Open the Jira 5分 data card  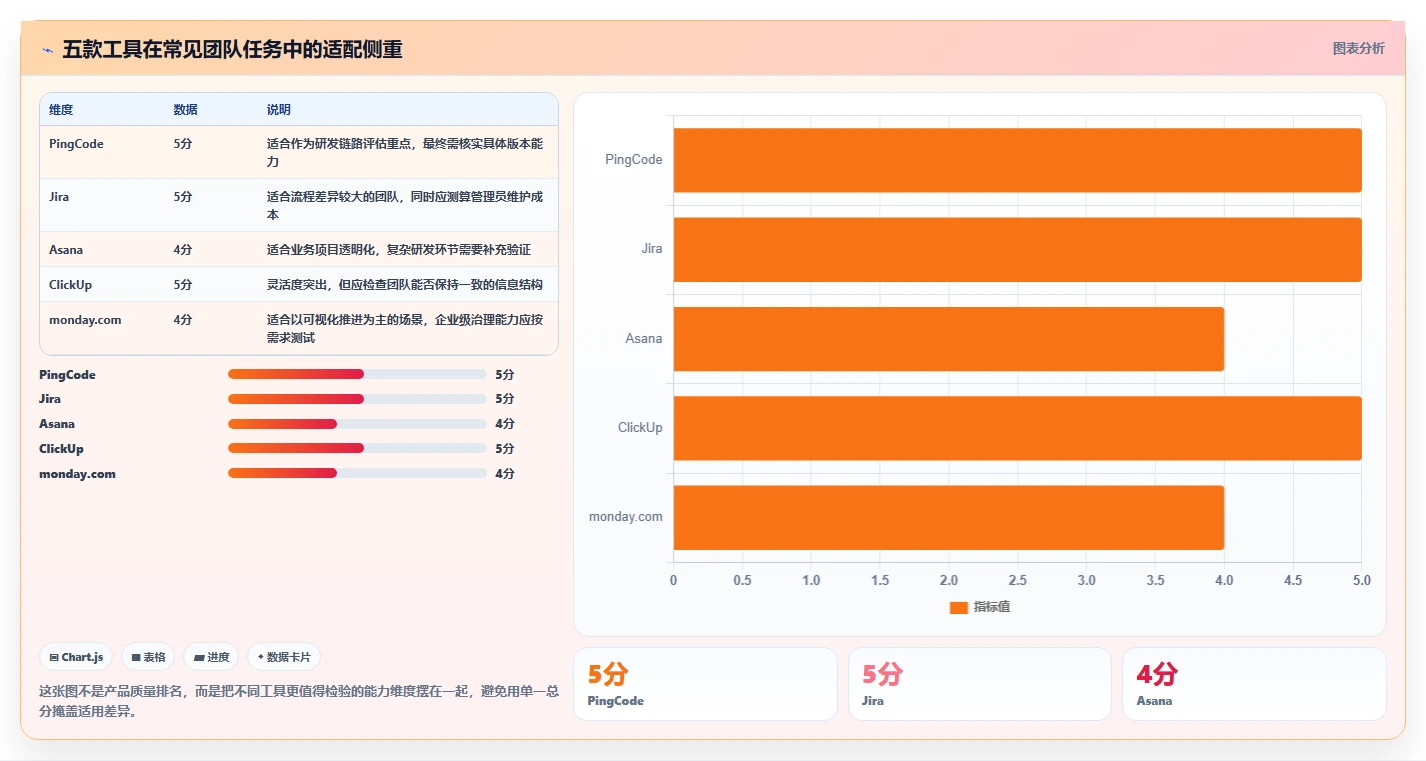click(x=980, y=684)
